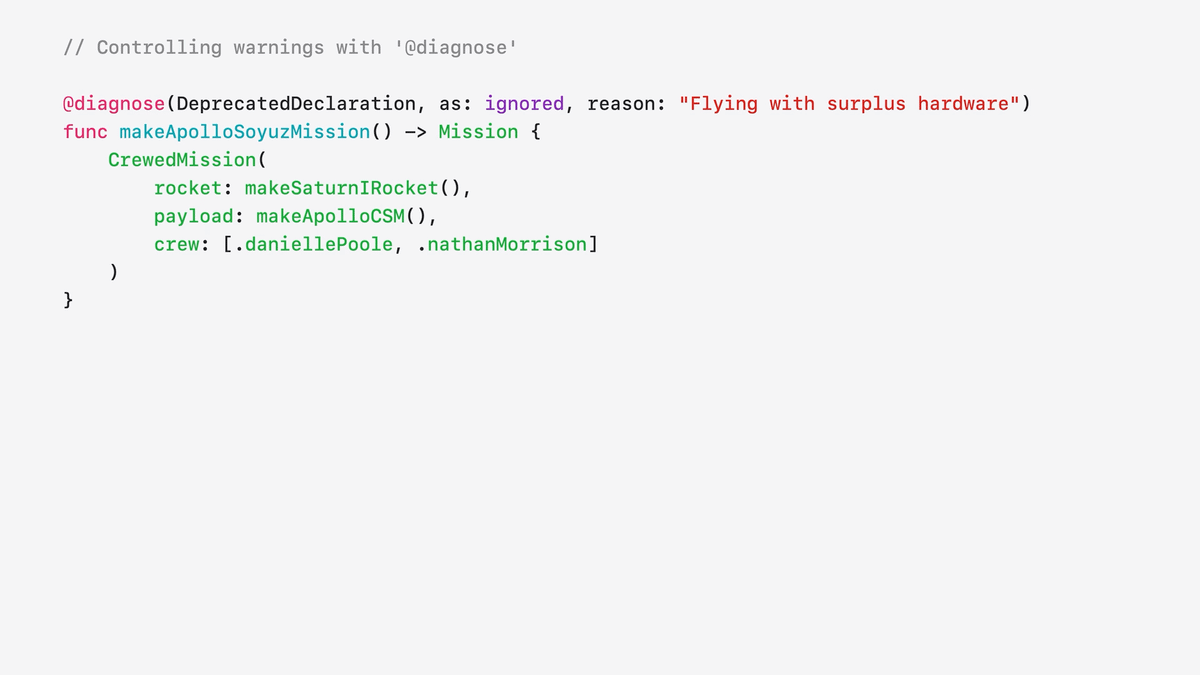Click the '->' return arrow
1200x675 pixels.
pos(416,132)
